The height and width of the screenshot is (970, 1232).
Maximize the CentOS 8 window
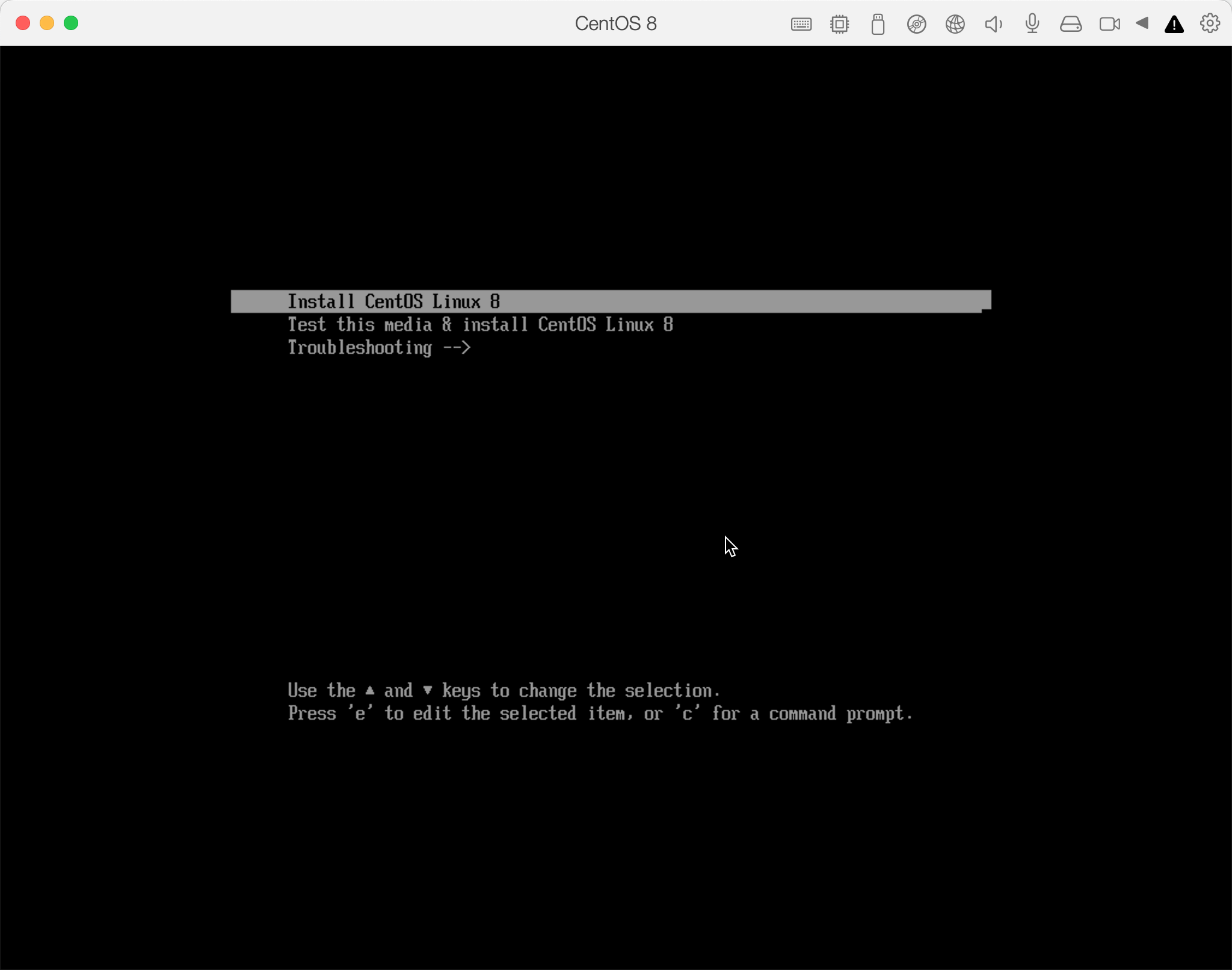(71, 23)
